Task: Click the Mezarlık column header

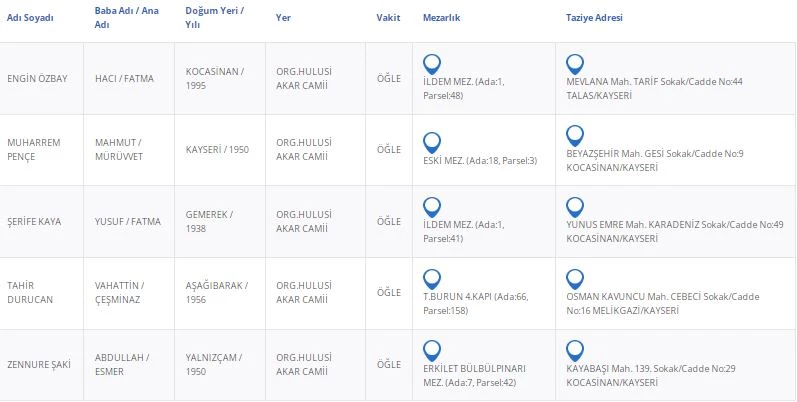Action: coord(441,18)
